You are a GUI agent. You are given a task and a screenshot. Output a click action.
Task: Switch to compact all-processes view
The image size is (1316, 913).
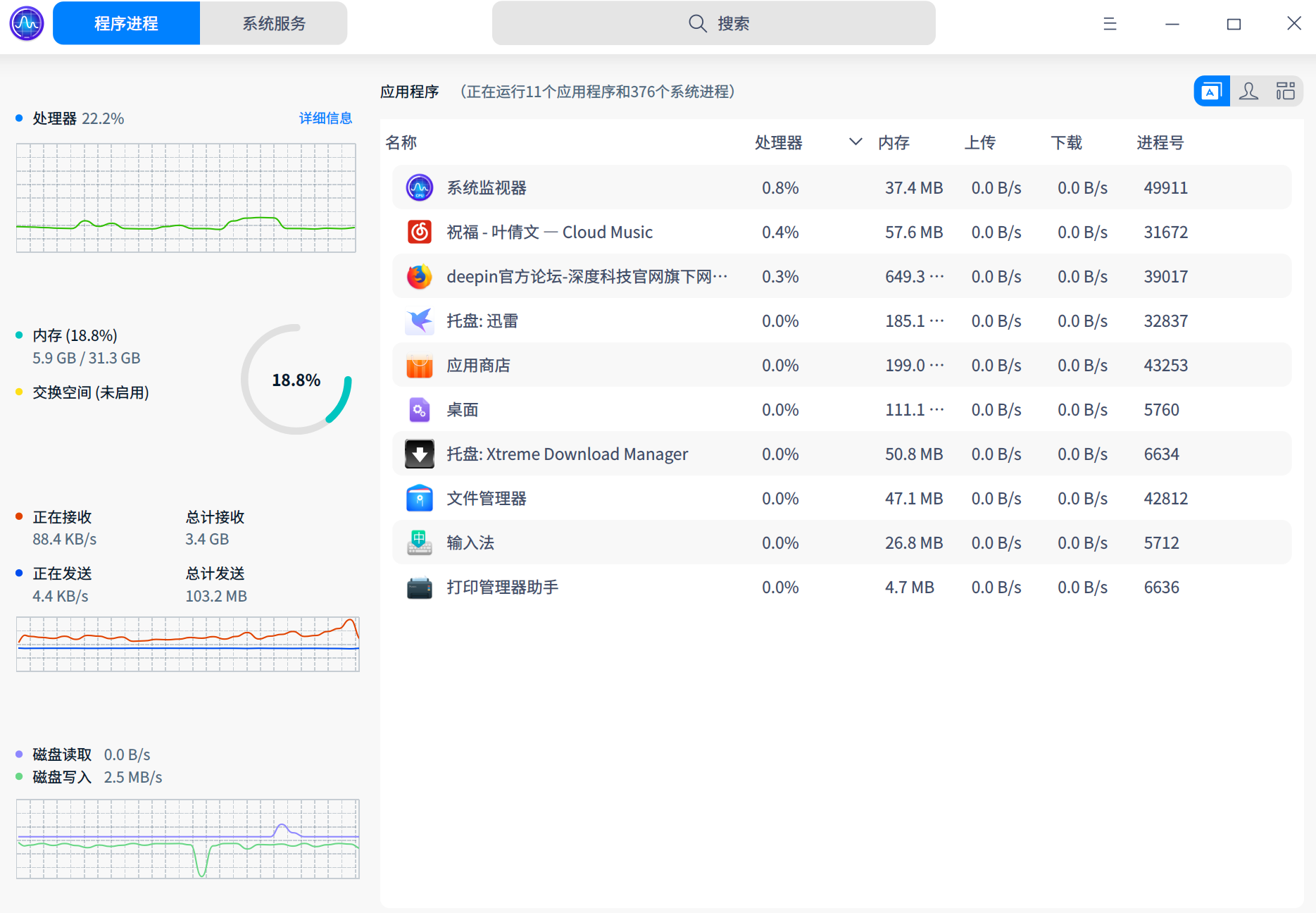[x=1286, y=91]
